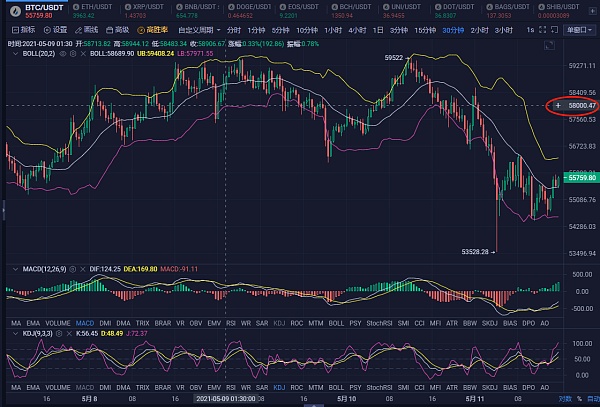Click the 2021-05-09 01:30:00 time axis label
This screenshot has width=600, height=407.
(x=226, y=399)
